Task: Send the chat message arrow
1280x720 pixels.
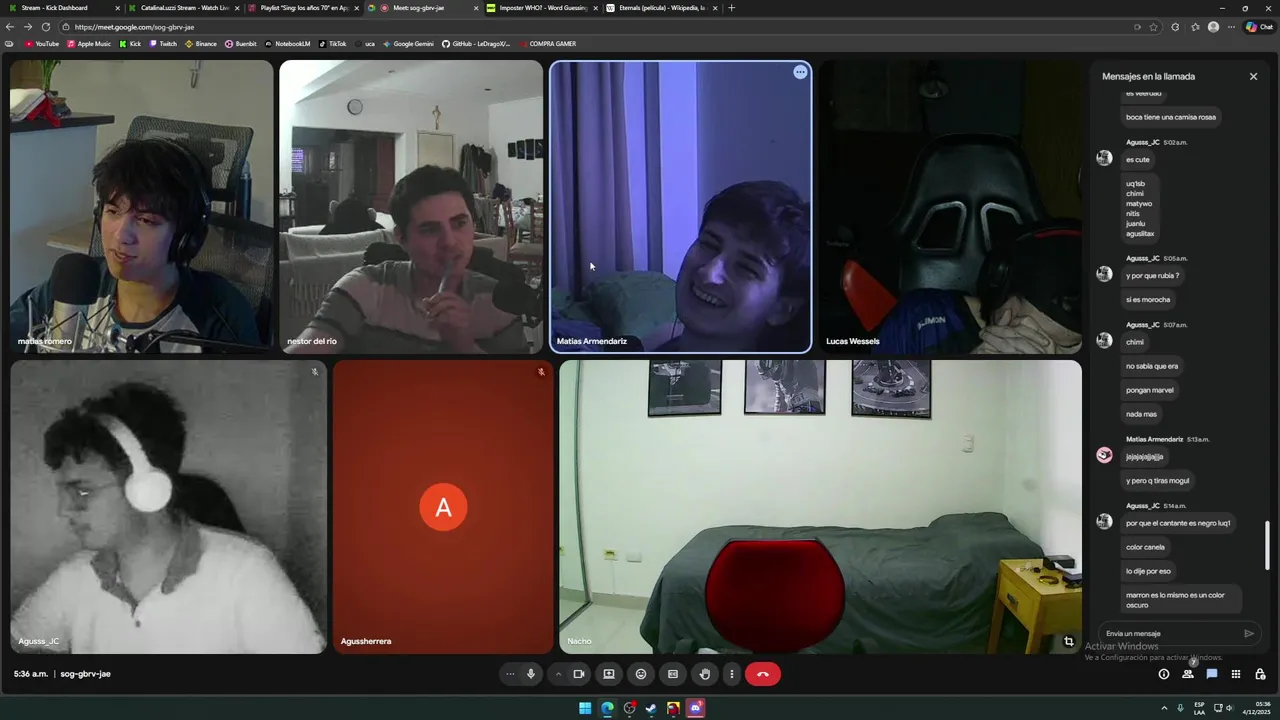Action: pos(1249,633)
